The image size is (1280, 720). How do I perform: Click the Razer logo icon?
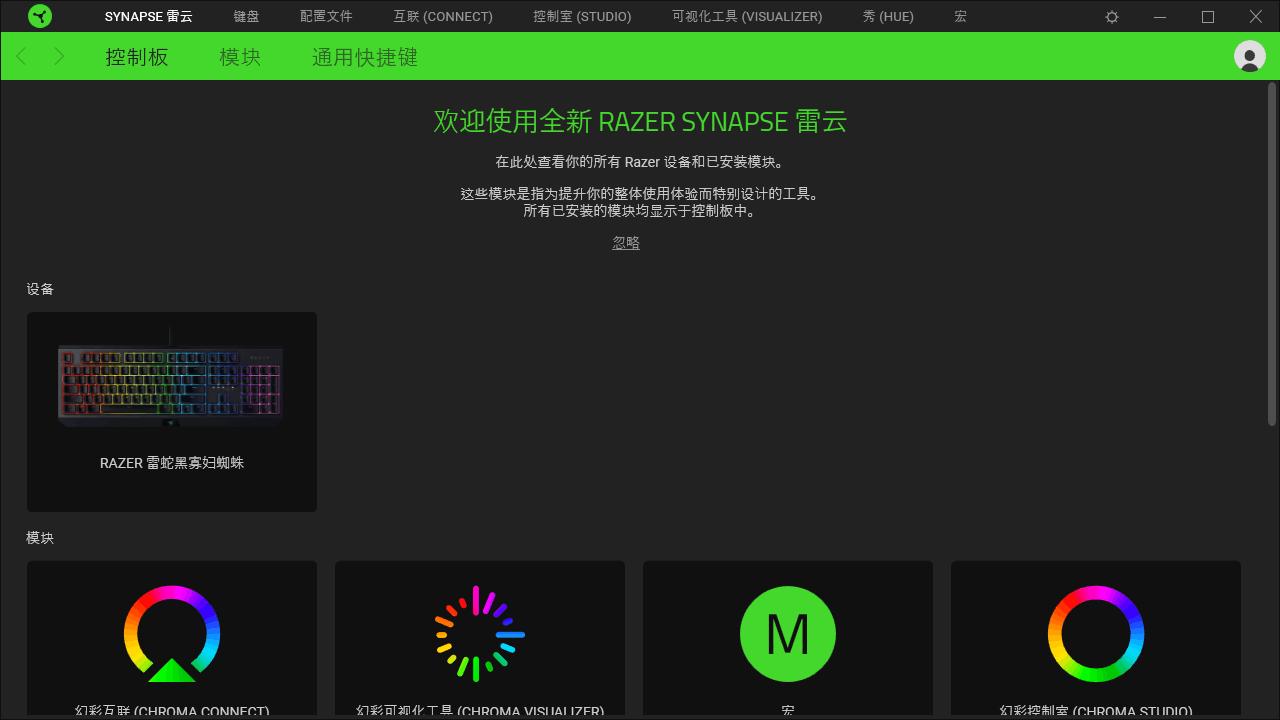(x=40, y=16)
